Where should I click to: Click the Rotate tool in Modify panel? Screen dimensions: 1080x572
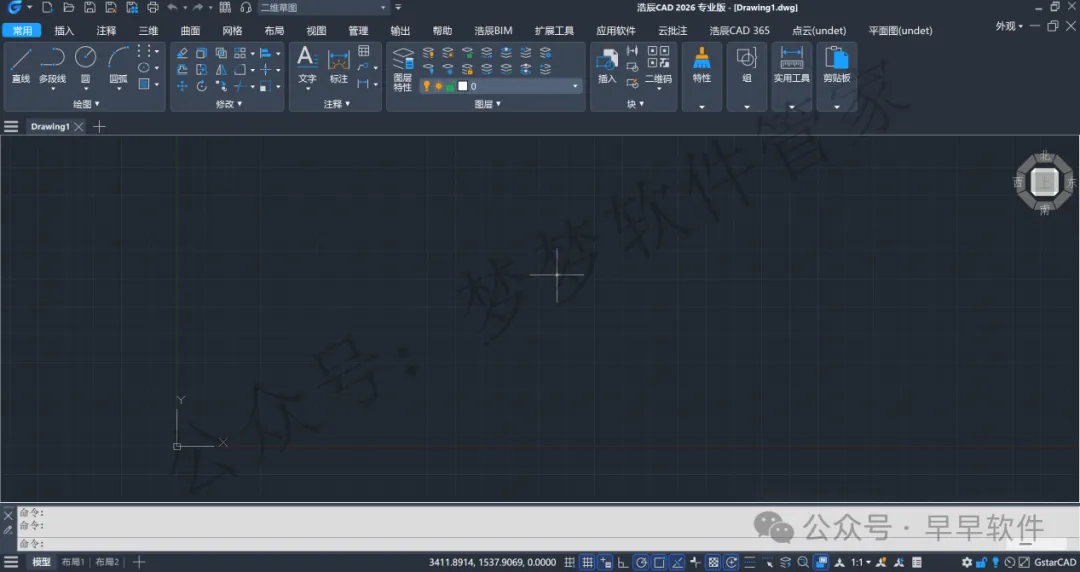[x=201, y=86]
